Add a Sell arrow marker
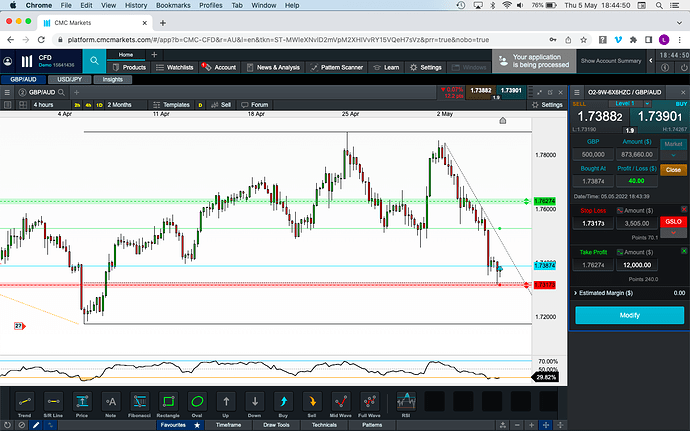The image size is (690, 431). pyautogui.click(x=310, y=402)
